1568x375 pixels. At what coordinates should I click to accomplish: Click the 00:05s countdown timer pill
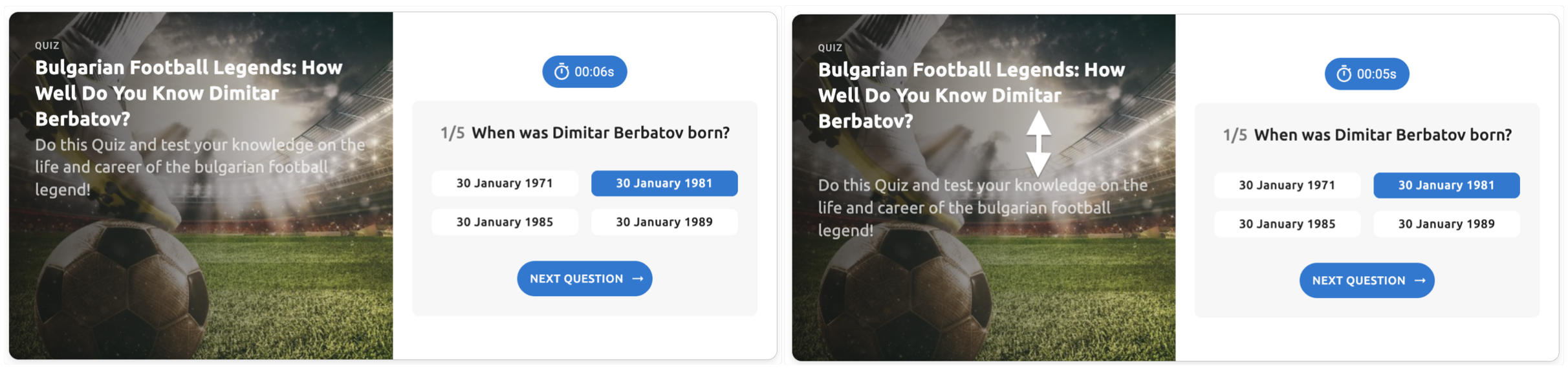[x=1367, y=74]
